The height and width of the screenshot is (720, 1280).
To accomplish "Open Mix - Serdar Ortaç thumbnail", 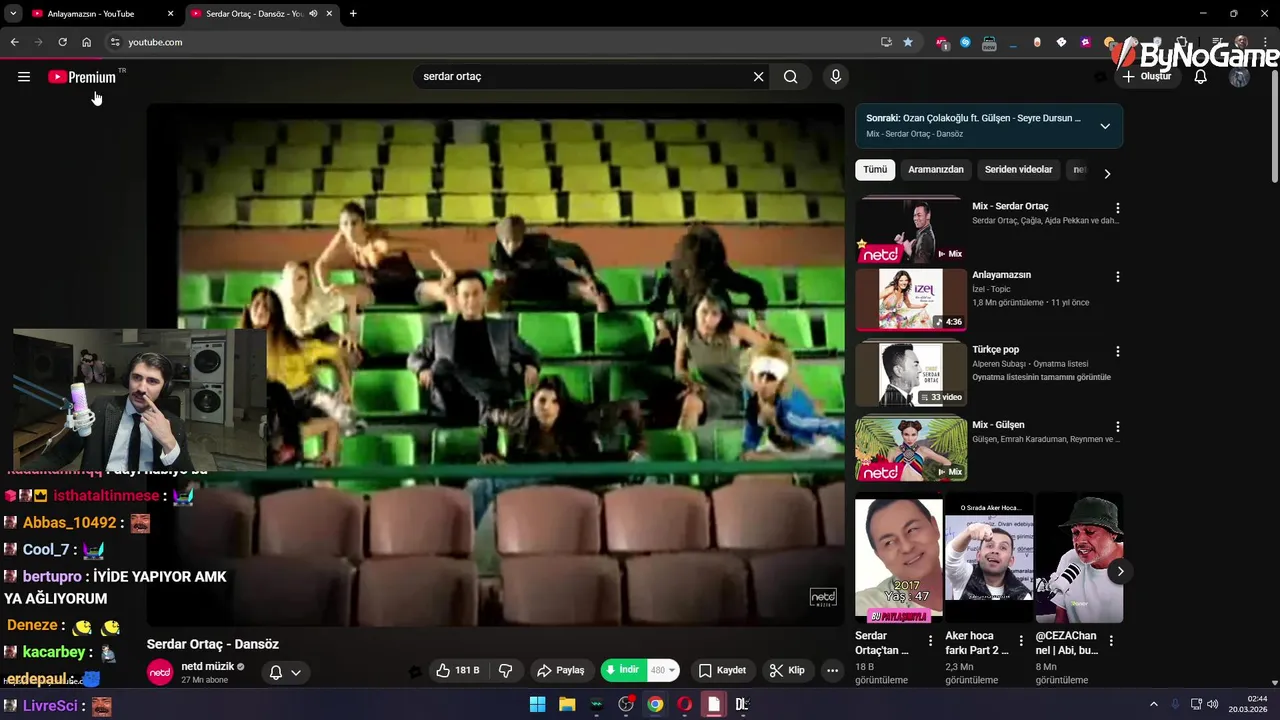I will (x=910, y=231).
